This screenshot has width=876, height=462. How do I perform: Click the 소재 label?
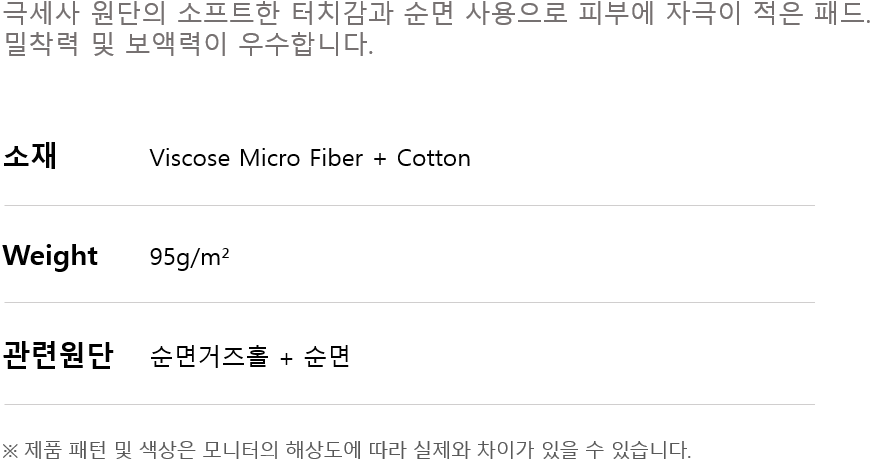31,157
